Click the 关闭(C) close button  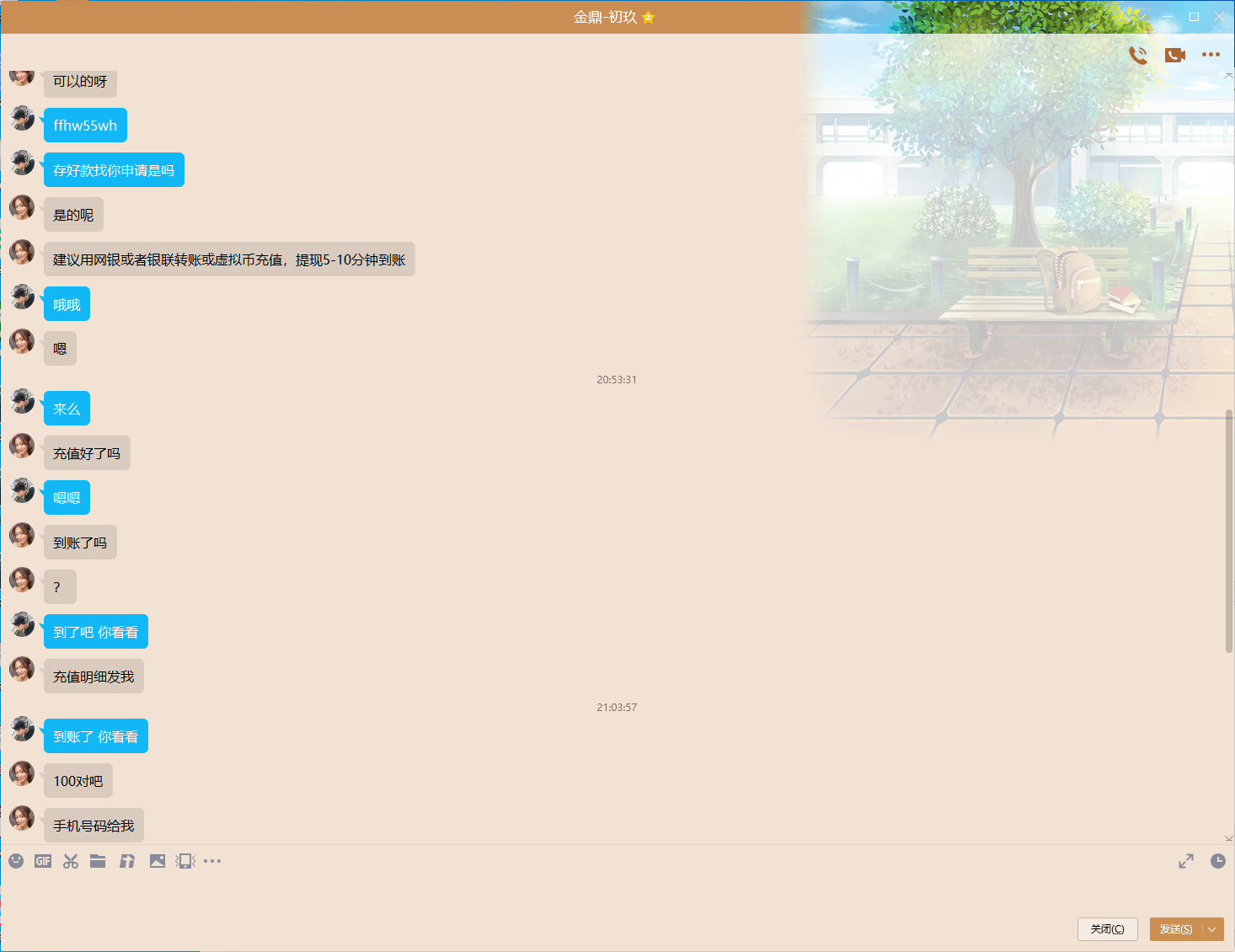pyautogui.click(x=1107, y=929)
